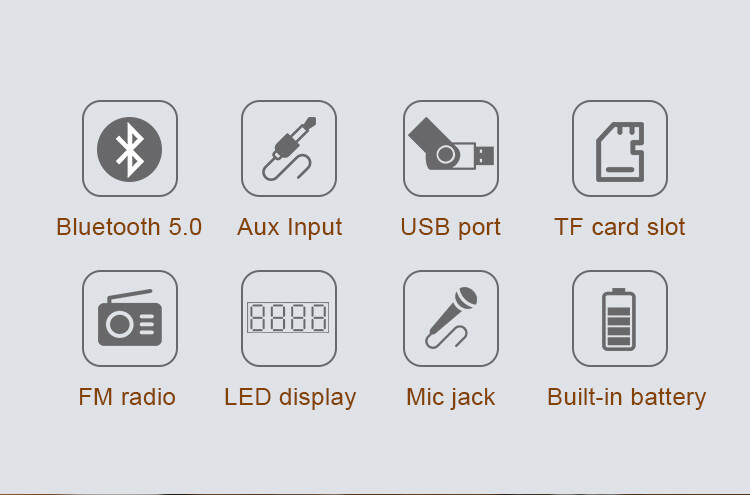Select the battery level icon
The height and width of the screenshot is (495, 750).
(x=619, y=319)
